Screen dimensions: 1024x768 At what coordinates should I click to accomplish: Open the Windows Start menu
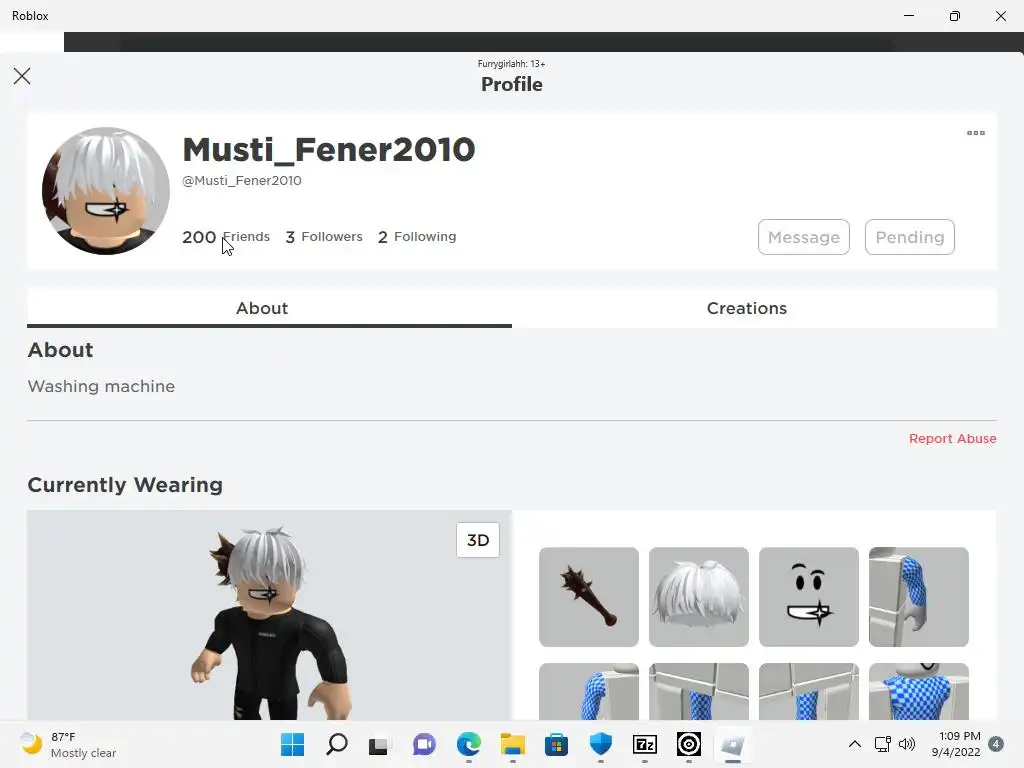point(293,744)
